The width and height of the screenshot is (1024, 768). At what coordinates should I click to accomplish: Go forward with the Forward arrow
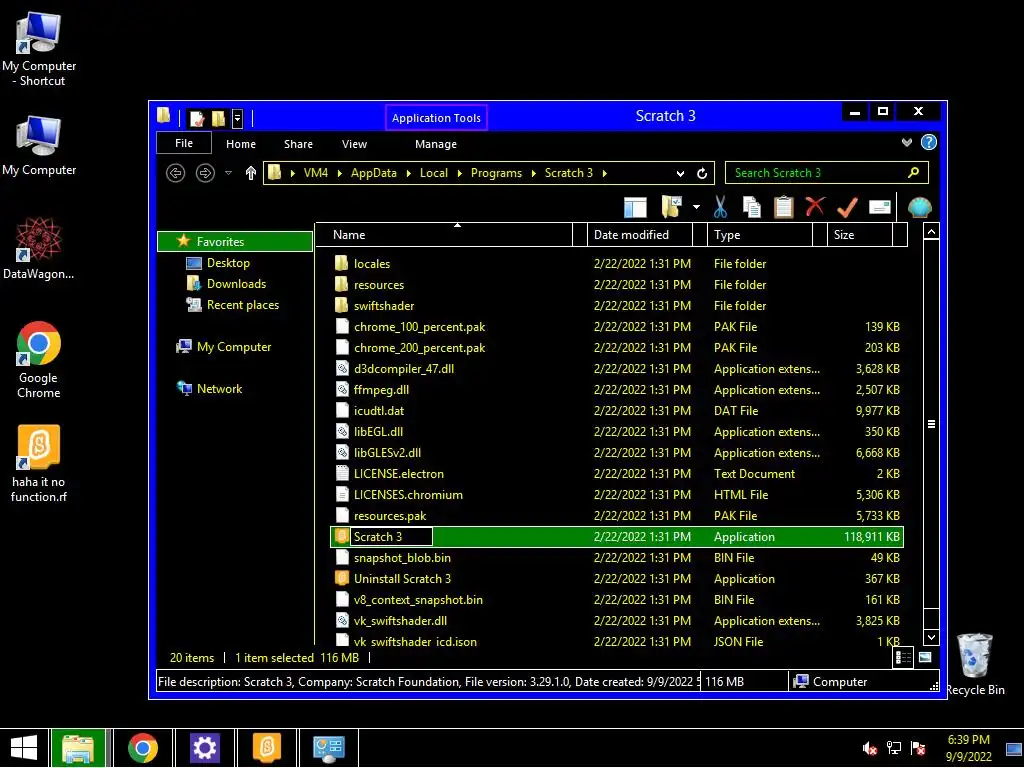(x=205, y=173)
